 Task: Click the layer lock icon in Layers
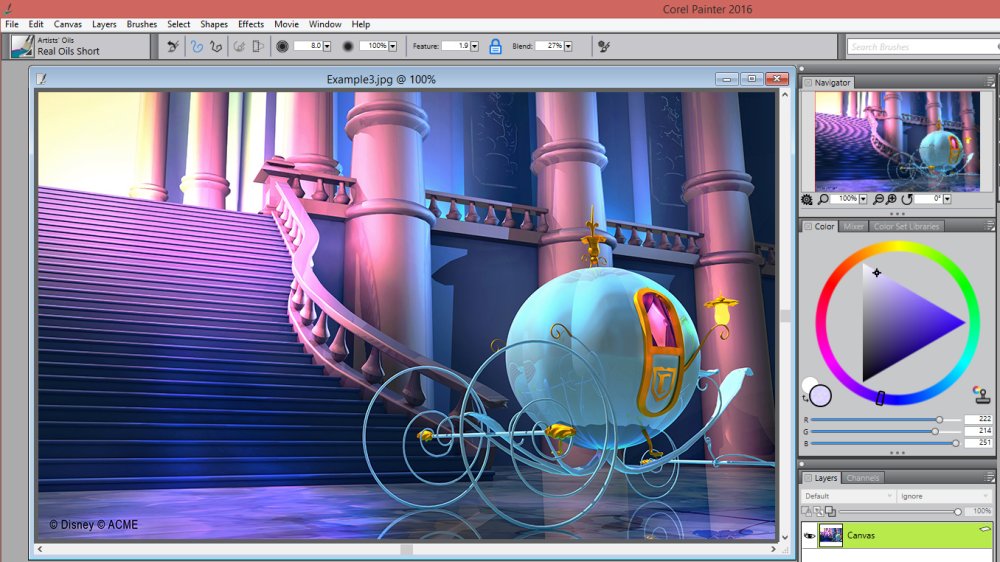(807, 512)
